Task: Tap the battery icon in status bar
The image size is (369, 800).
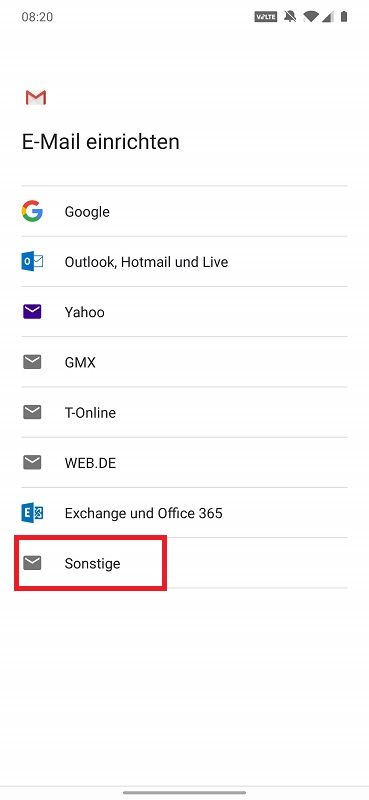Action: 344,16
